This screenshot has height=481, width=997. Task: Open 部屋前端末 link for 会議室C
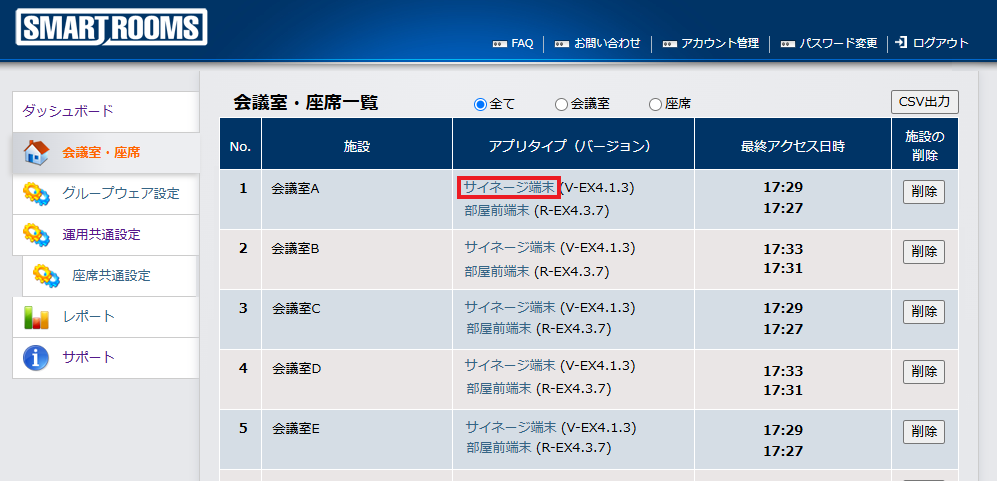(x=499, y=327)
